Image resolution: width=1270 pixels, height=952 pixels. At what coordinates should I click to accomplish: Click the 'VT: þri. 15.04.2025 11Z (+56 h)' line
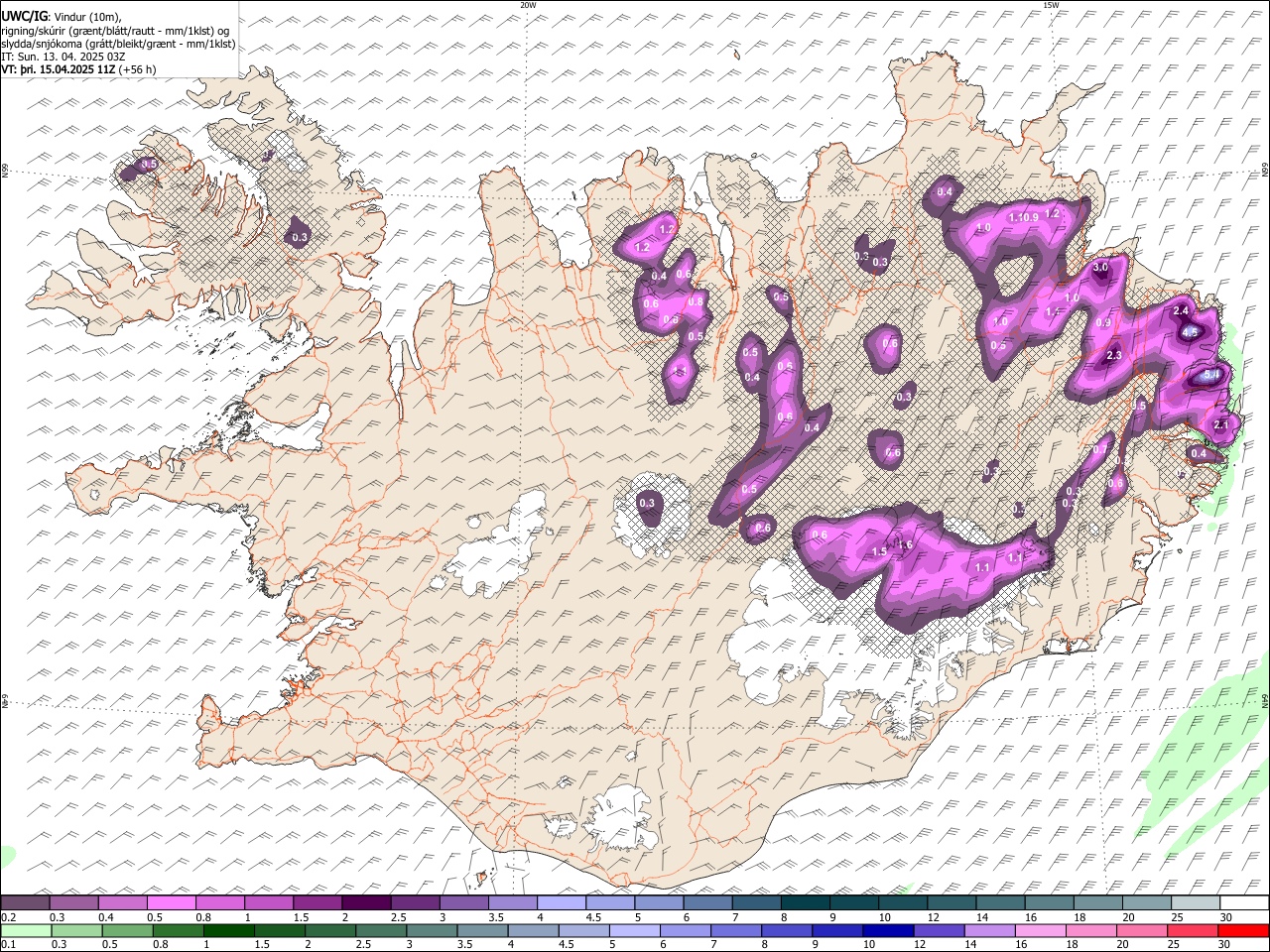point(78,69)
